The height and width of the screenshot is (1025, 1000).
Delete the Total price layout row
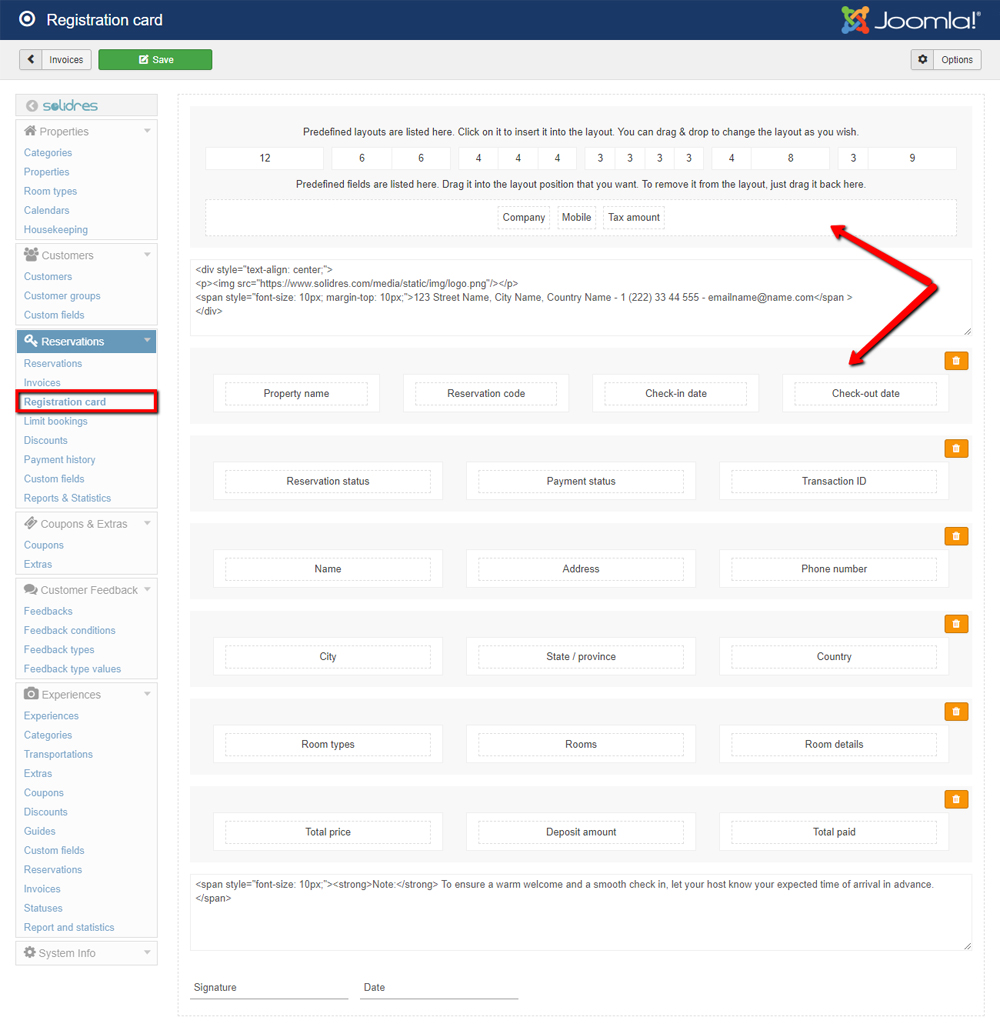[956, 800]
